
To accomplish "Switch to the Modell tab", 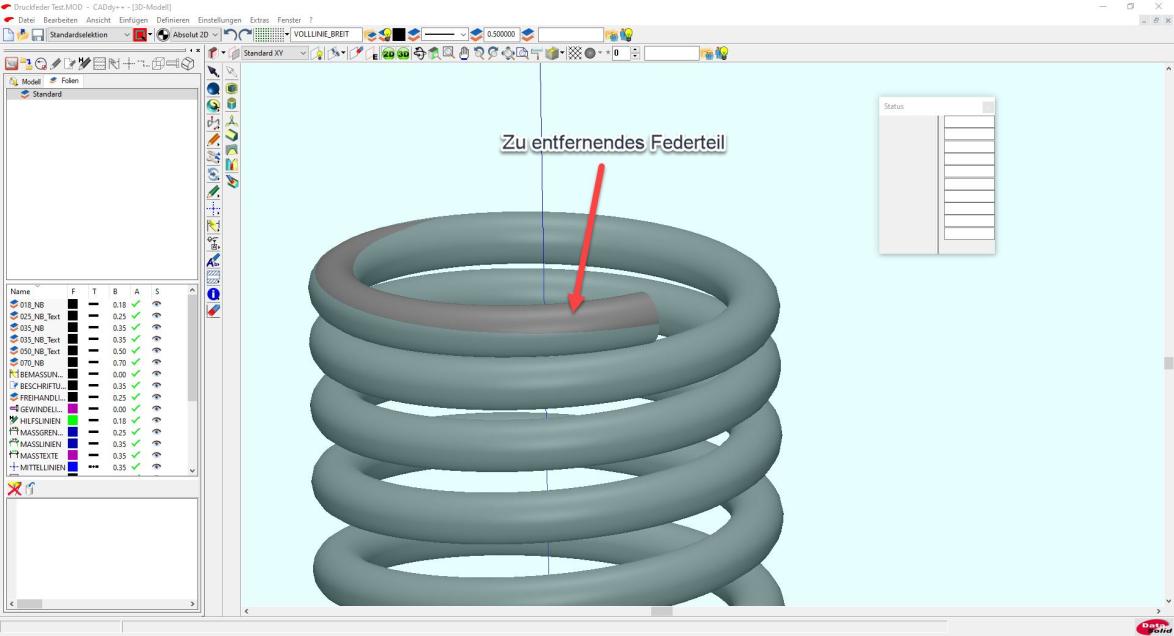I will pos(25,81).
